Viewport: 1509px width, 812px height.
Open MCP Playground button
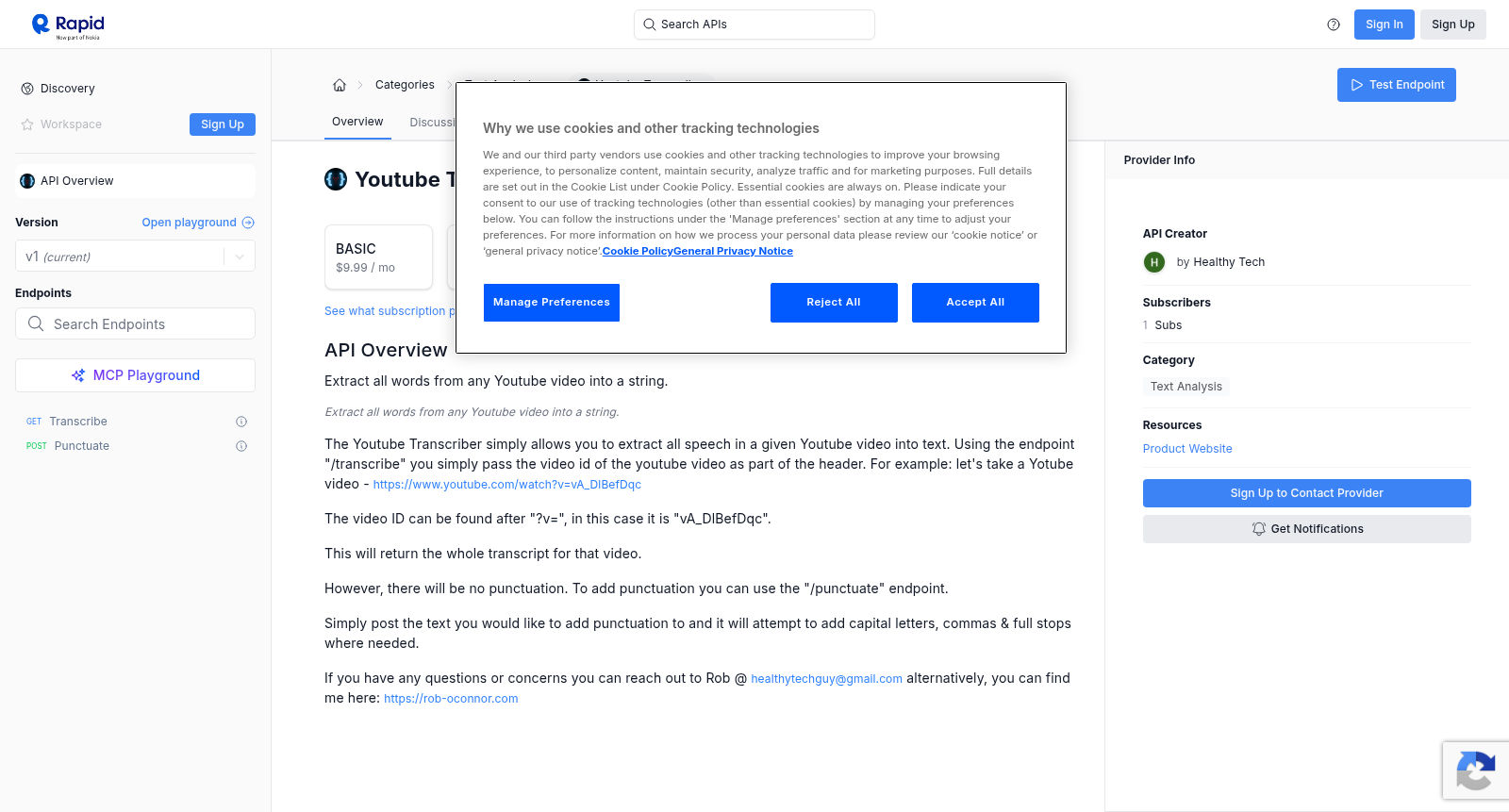tap(135, 375)
